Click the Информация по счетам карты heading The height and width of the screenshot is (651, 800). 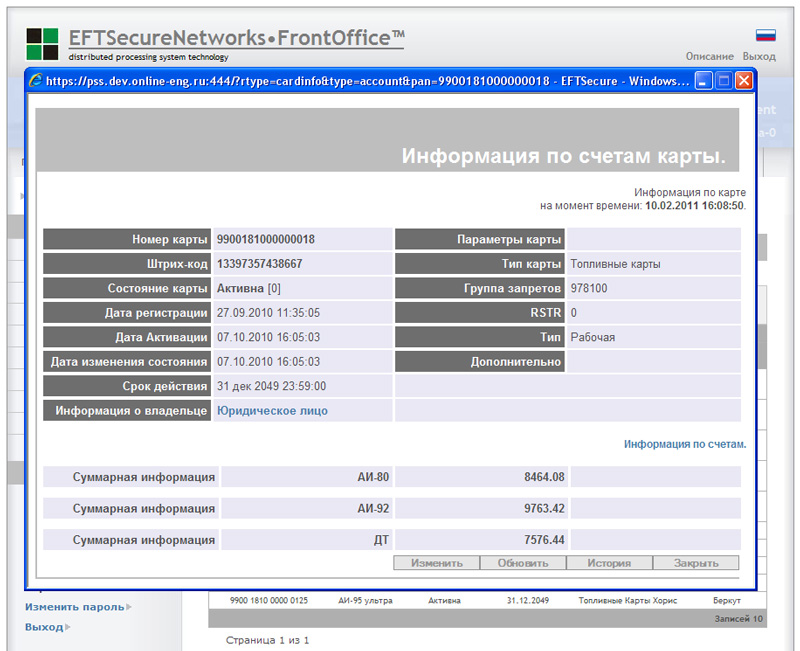click(563, 156)
